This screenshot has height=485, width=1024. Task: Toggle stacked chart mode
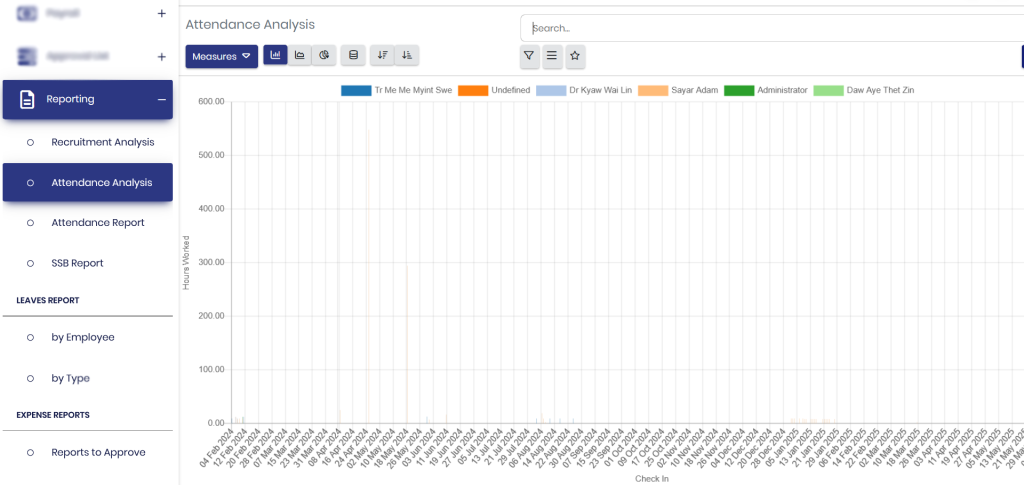(x=353, y=55)
